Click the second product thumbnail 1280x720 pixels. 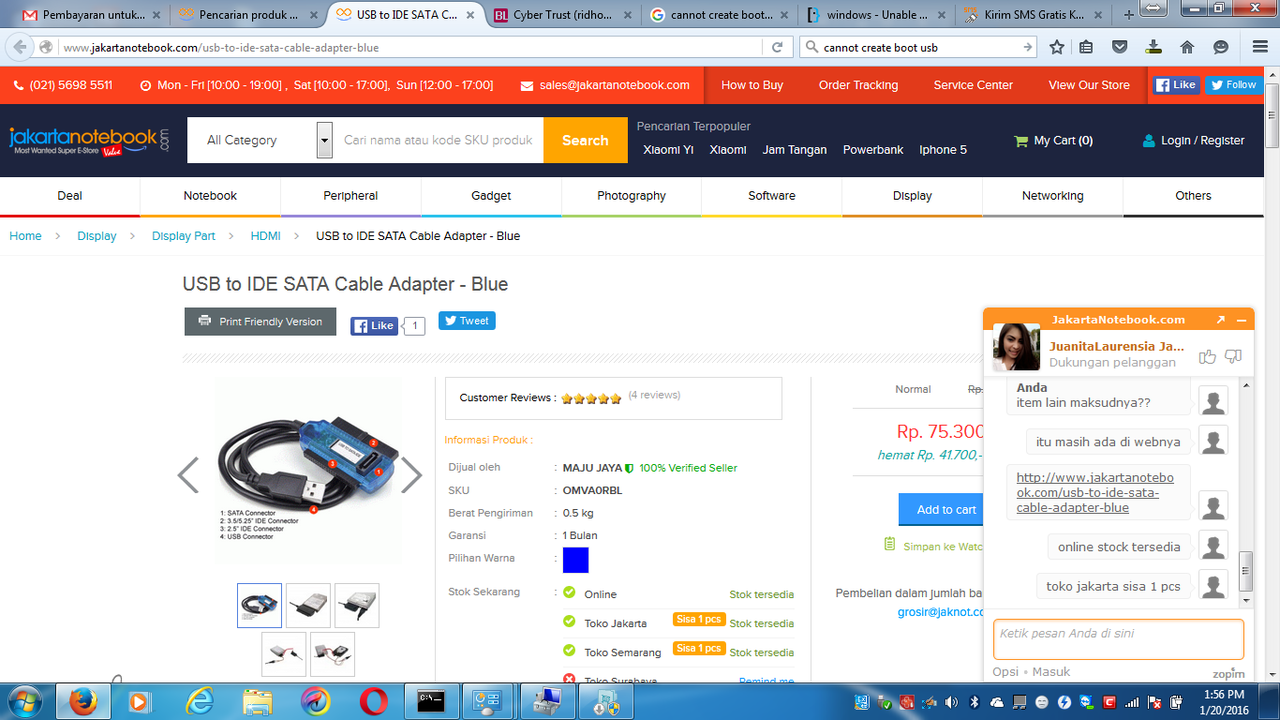point(308,605)
